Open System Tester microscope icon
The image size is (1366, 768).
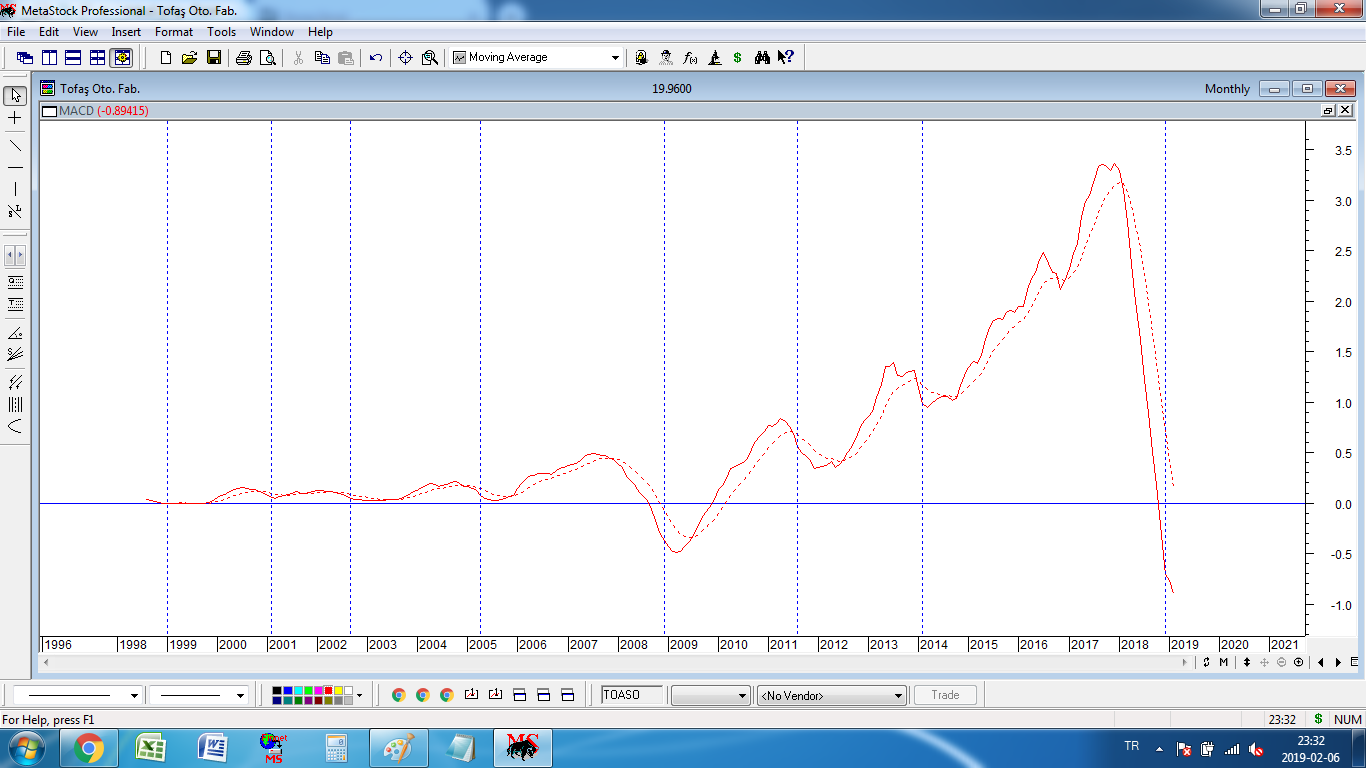coord(714,58)
